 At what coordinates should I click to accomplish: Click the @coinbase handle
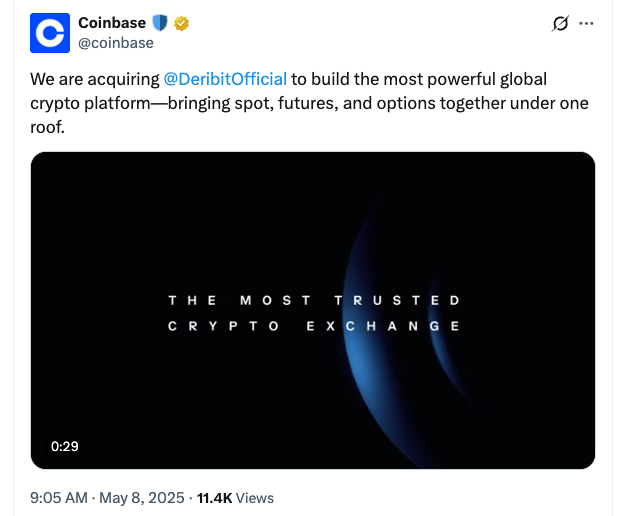tap(116, 43)
